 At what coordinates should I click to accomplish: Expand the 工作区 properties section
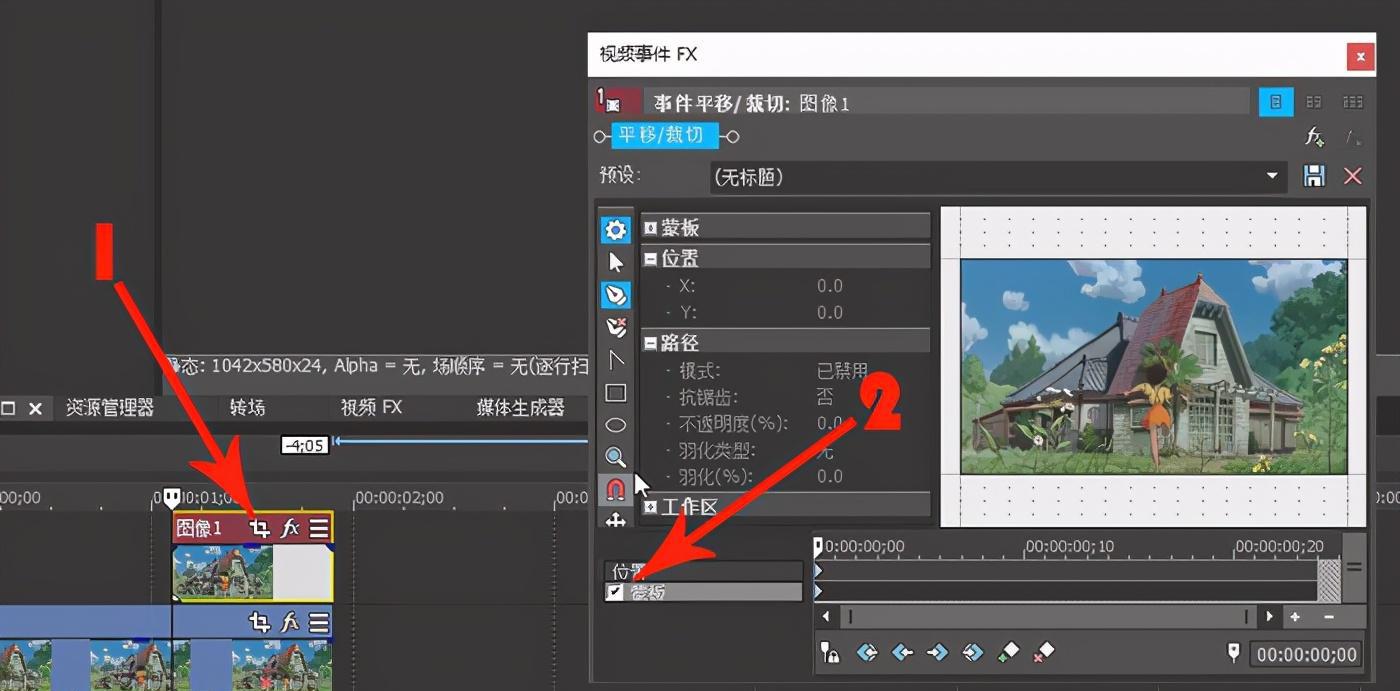coord(650,507)
